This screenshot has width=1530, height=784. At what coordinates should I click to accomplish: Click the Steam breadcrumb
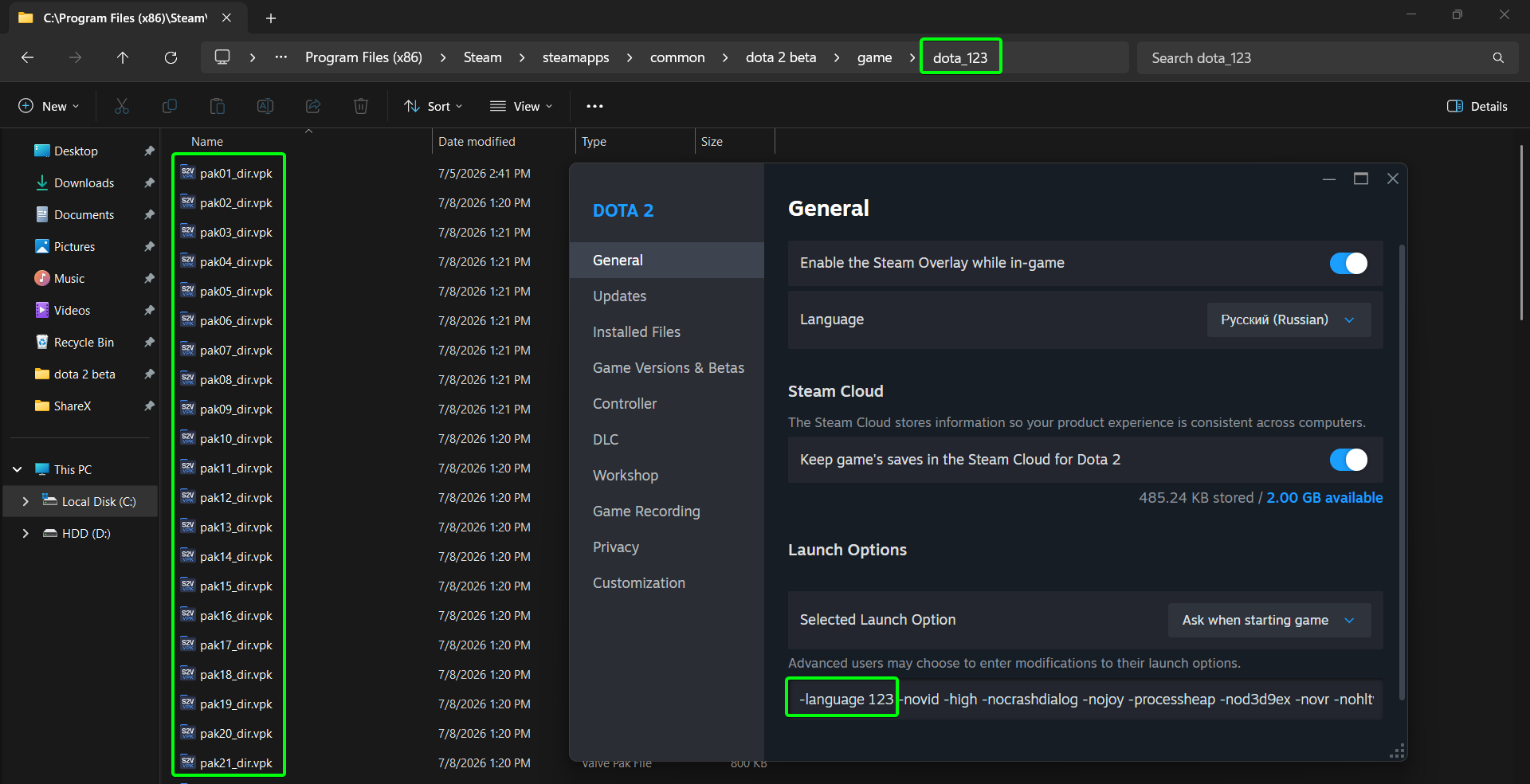(483, 57)
